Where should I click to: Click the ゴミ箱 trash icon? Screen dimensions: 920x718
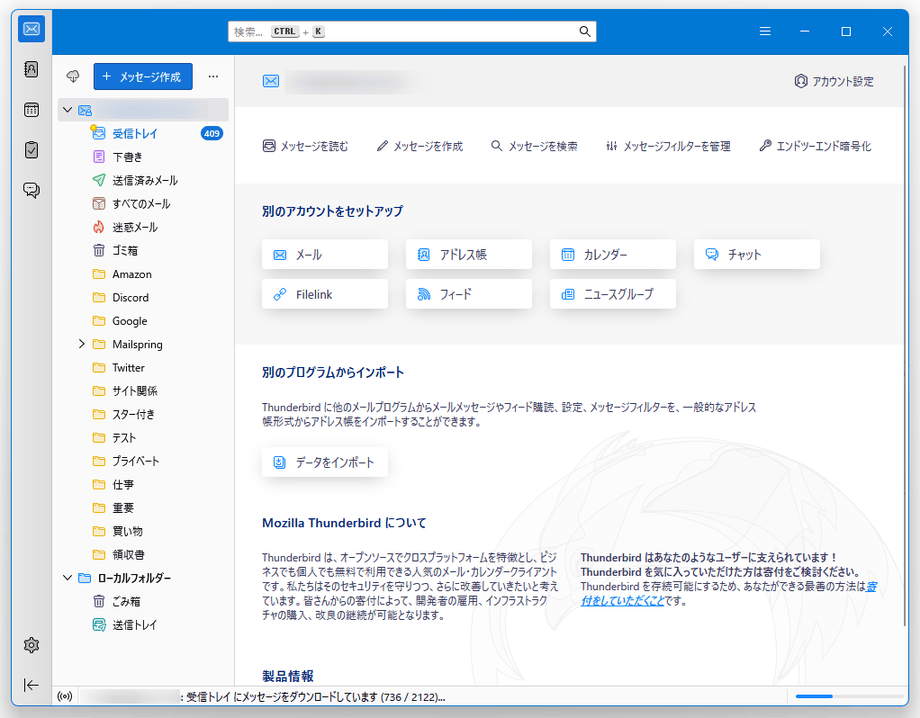click(x=99, y=250)
